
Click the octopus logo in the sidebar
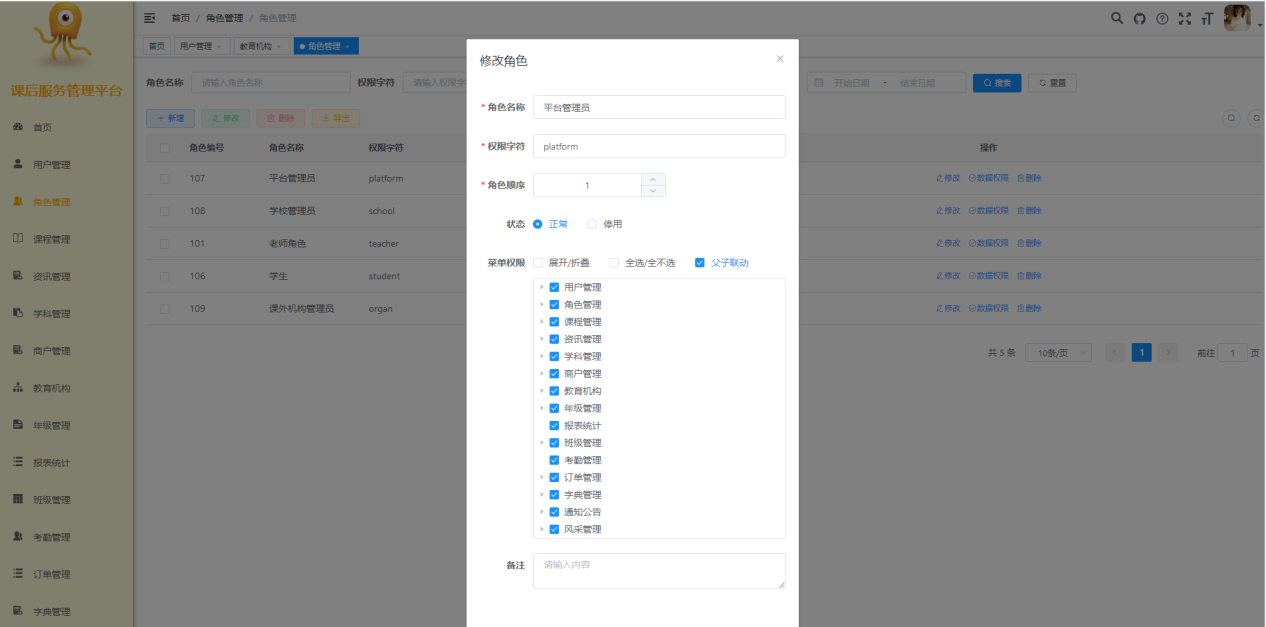pyautogui.click(x=66, y=36)
